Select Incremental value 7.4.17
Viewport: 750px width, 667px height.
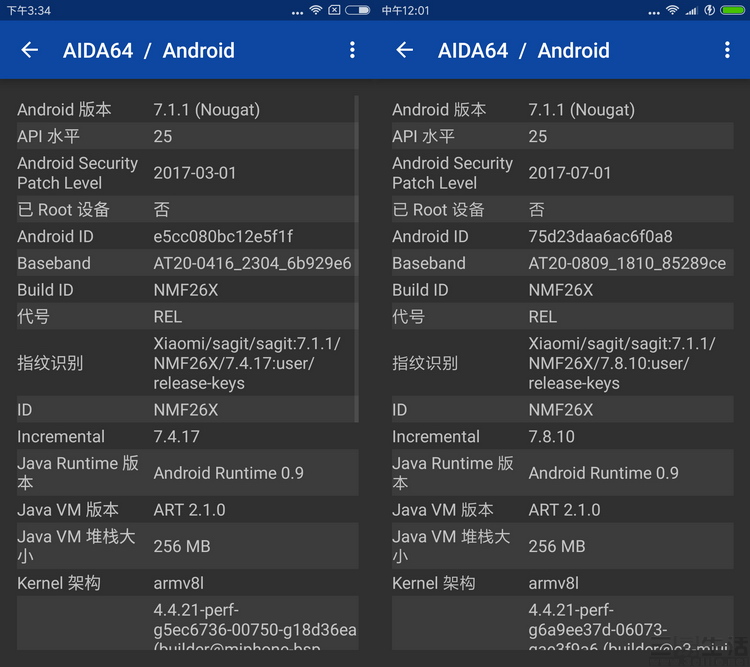[176, 436]
